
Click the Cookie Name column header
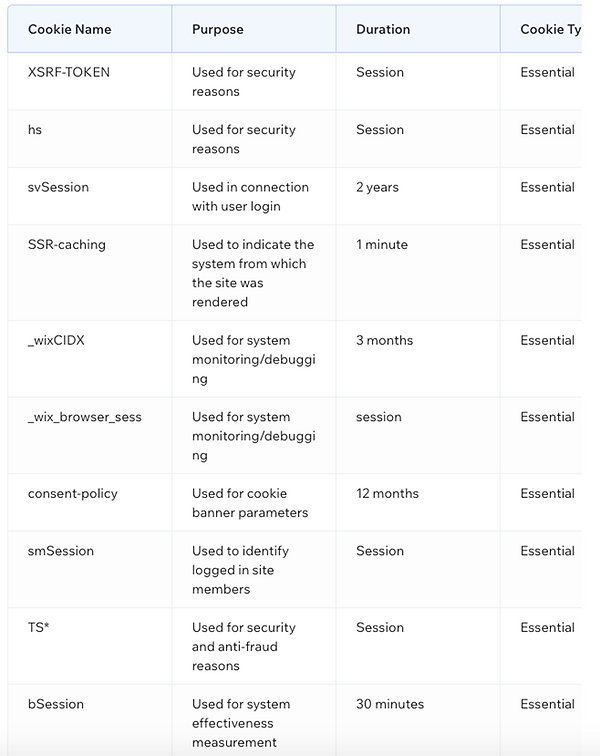click(70, 29)
